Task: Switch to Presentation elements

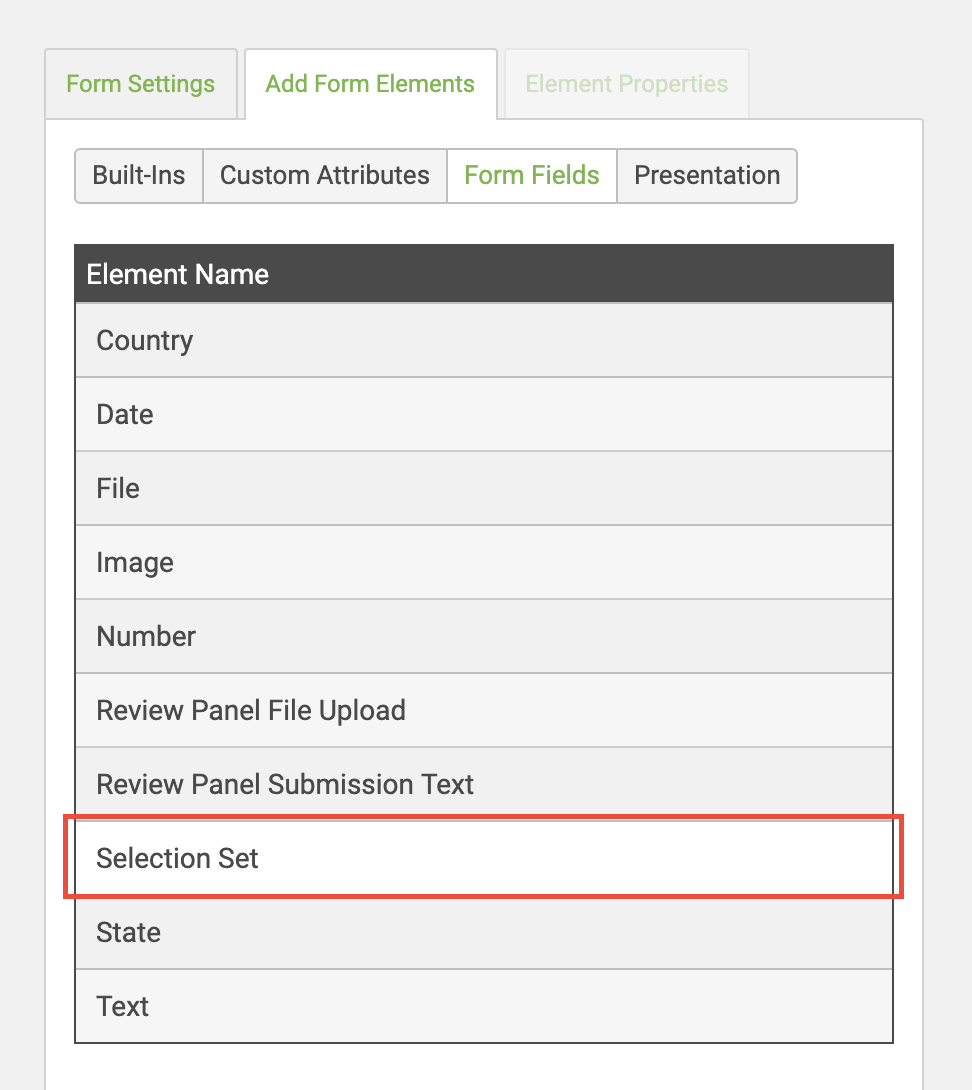Action: pyautogui.click(x=707, y=176)
